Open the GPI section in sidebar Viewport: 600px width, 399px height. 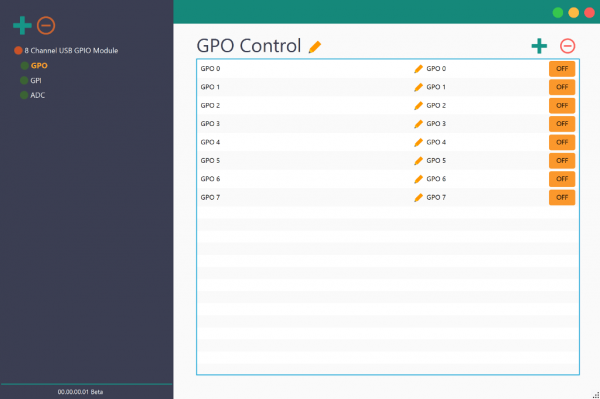pyautogui.click(x=36, y=80)
